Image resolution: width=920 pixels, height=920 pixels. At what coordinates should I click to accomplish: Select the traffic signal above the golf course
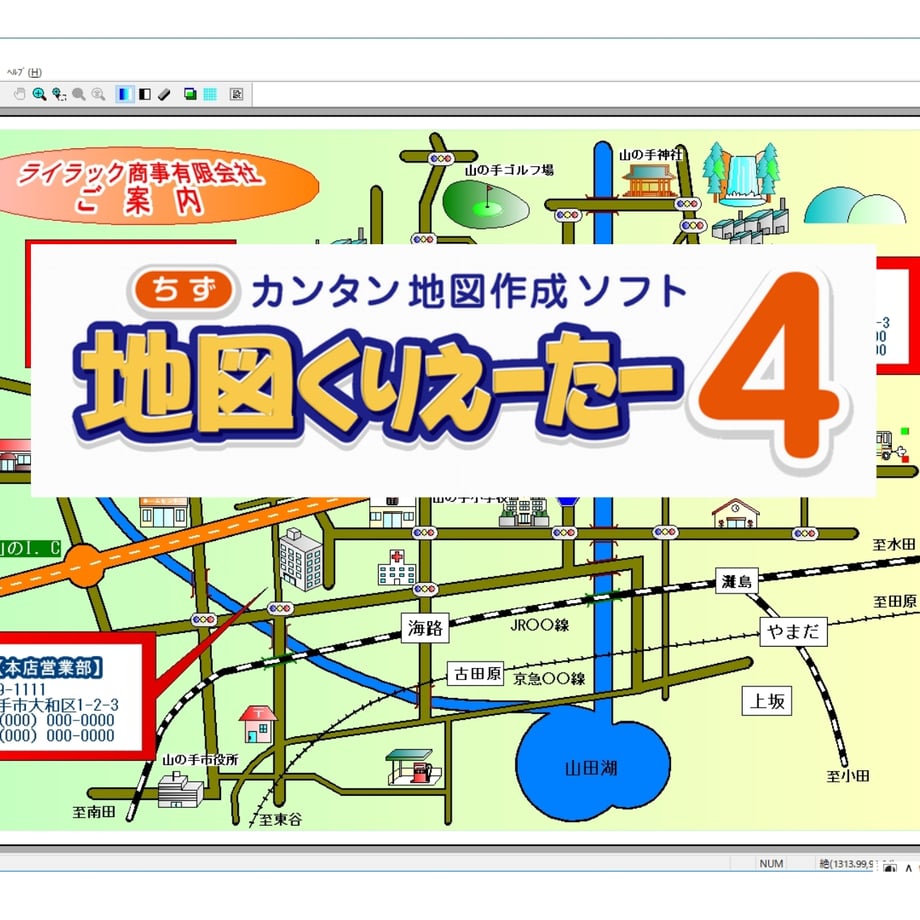[x=441, y=158]
